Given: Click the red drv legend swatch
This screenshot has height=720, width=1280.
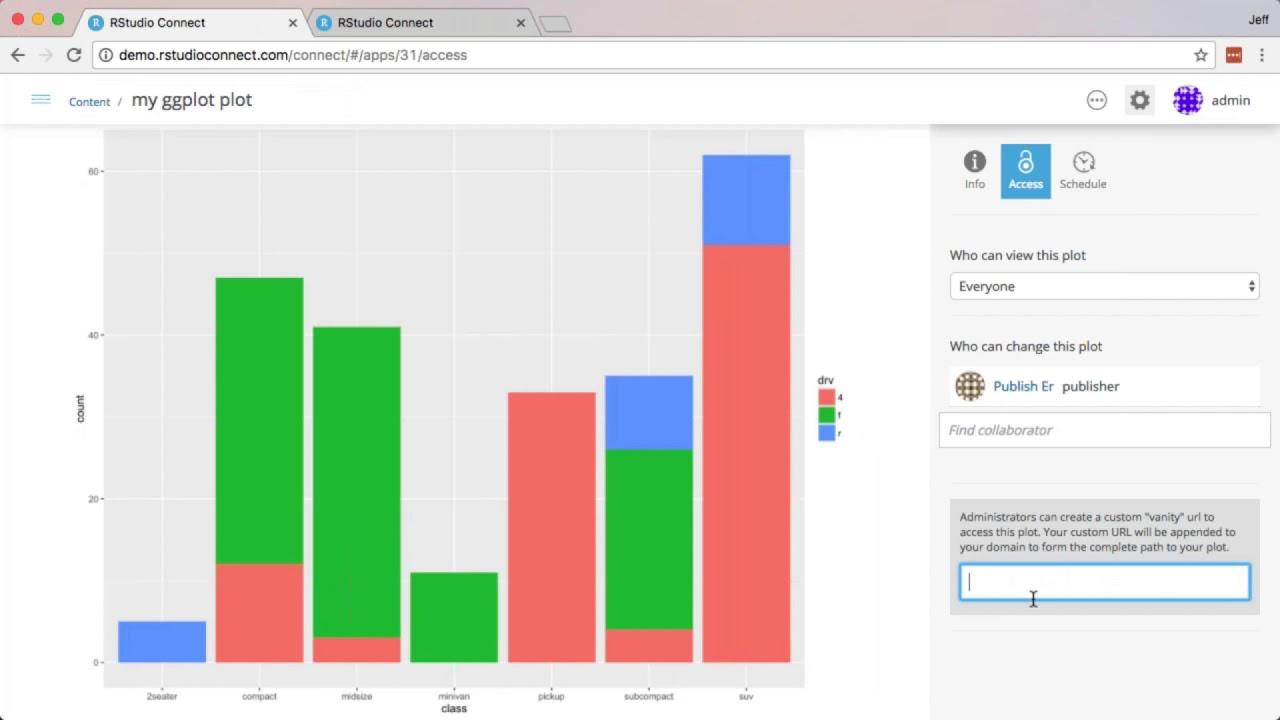Looking at the screenshot, I should pyautogui.click(x=827, y=397).
